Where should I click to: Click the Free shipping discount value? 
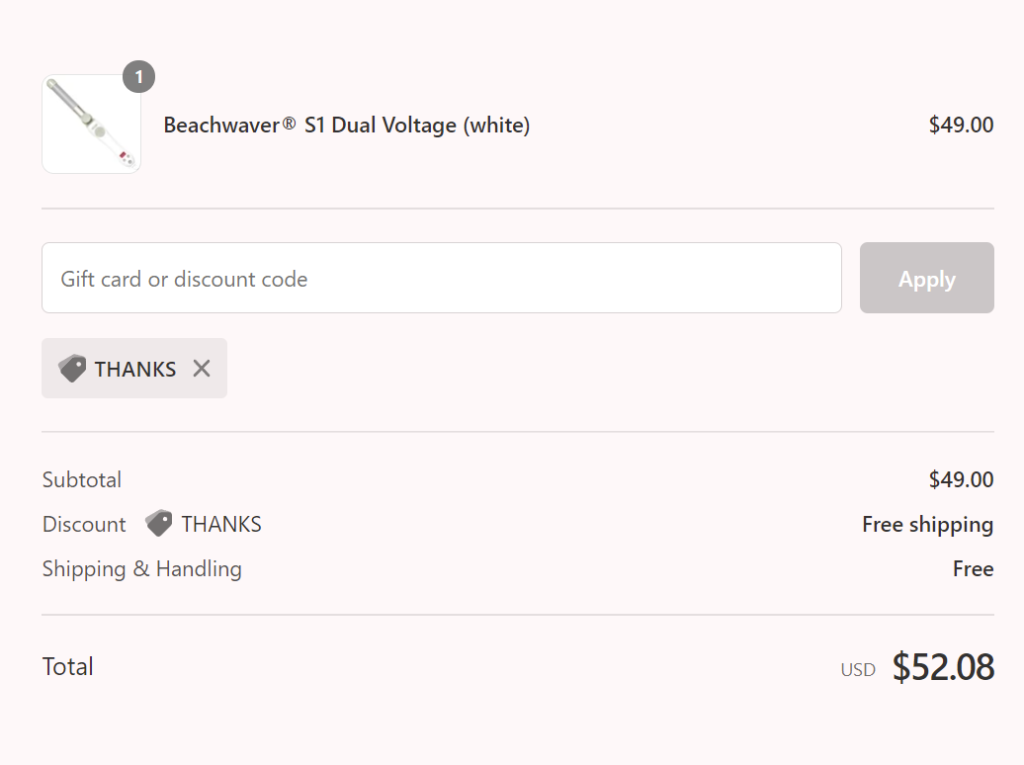(927, 524)
